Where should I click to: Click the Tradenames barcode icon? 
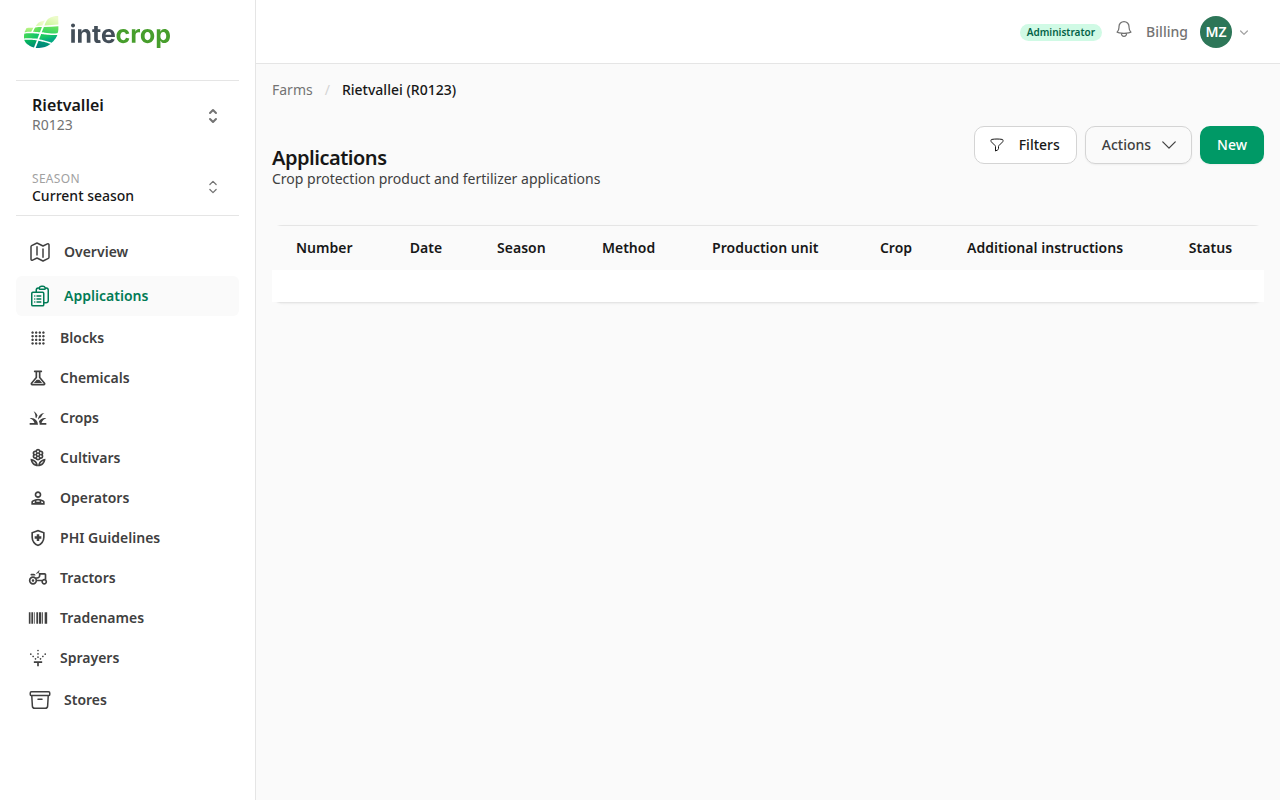(38, 618)
